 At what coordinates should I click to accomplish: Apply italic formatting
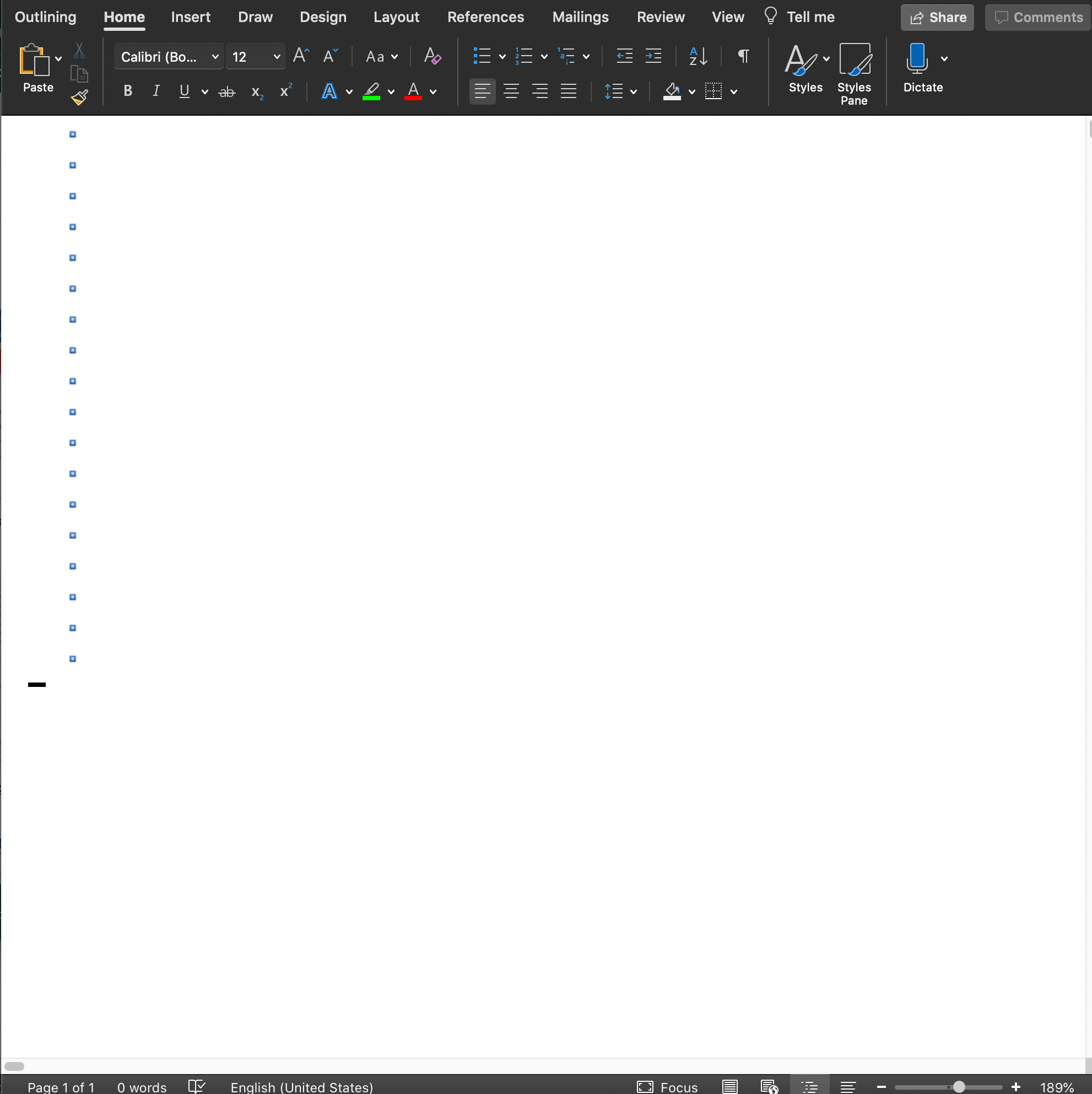pos(156,90)
